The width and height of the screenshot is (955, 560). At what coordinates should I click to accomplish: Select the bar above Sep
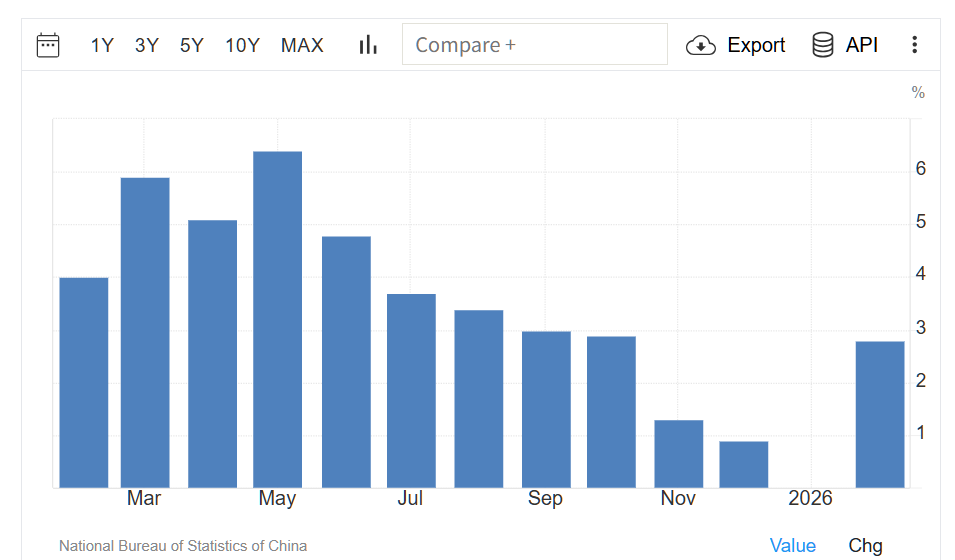pyautogui.click(x=546, y=409)
